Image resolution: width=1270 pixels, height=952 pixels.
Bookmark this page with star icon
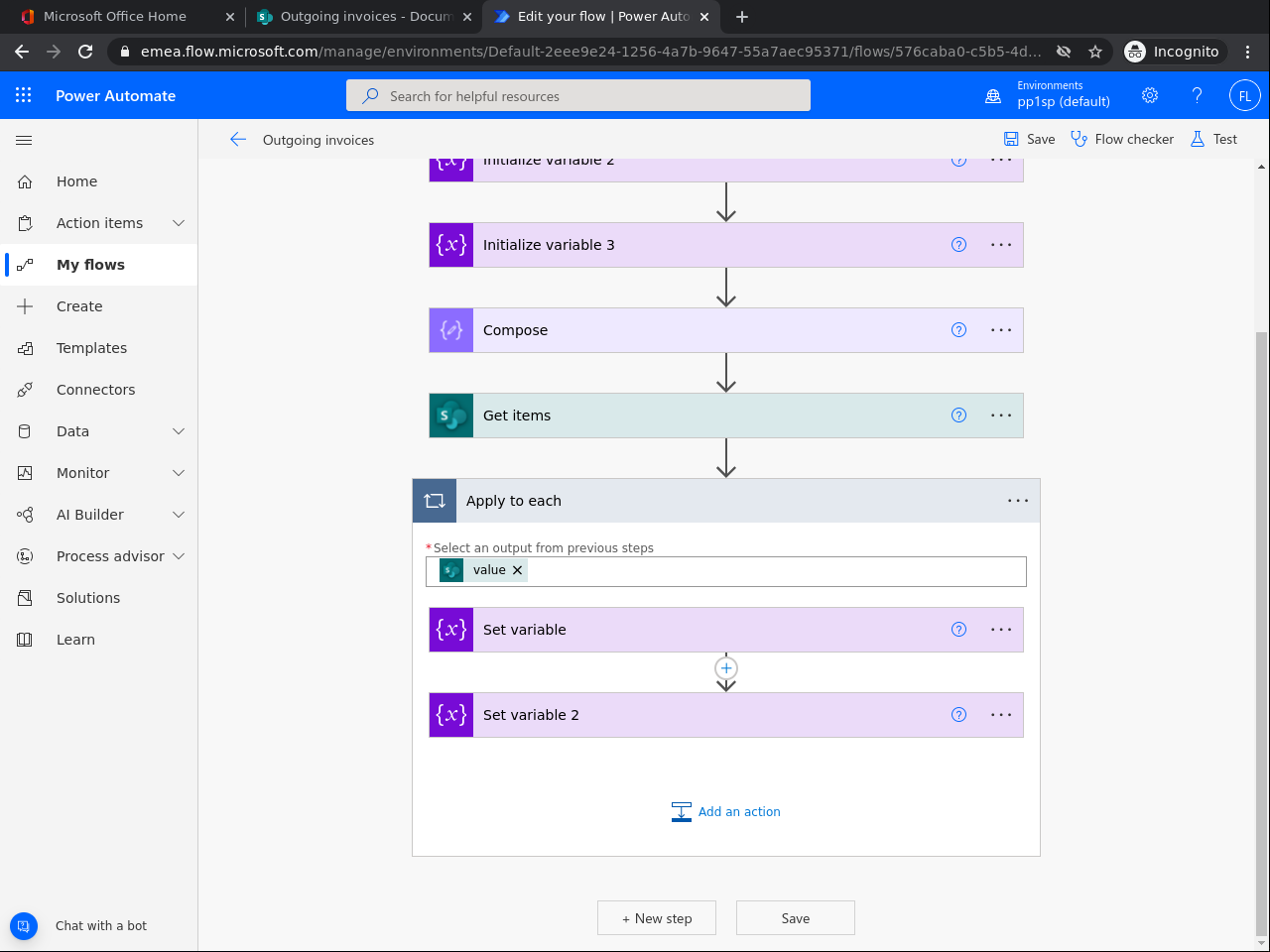[1095, 52]
